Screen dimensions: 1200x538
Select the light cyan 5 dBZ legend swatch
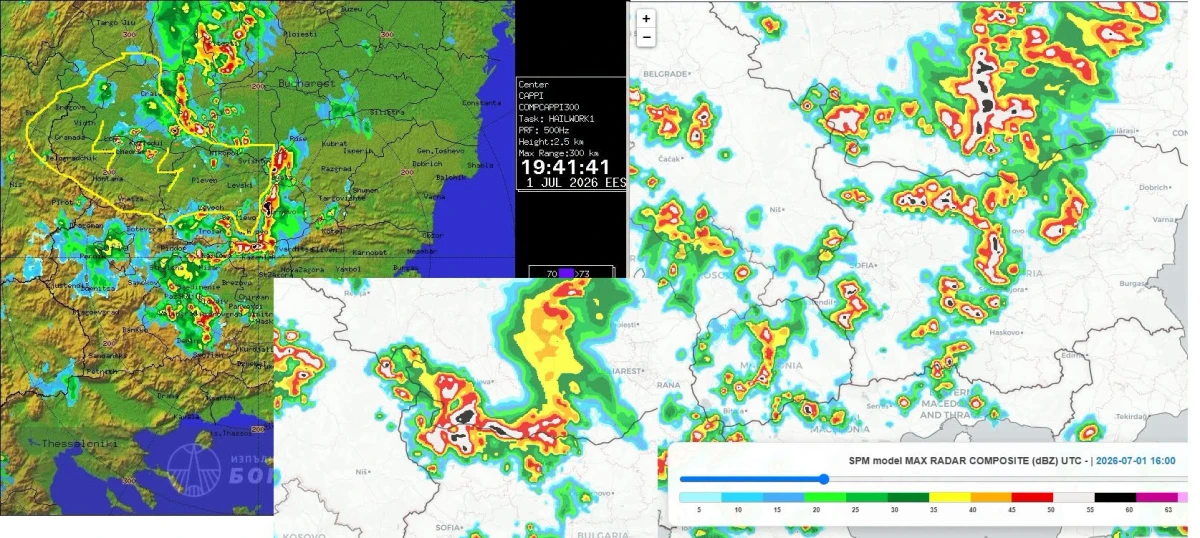click(700, 496)
